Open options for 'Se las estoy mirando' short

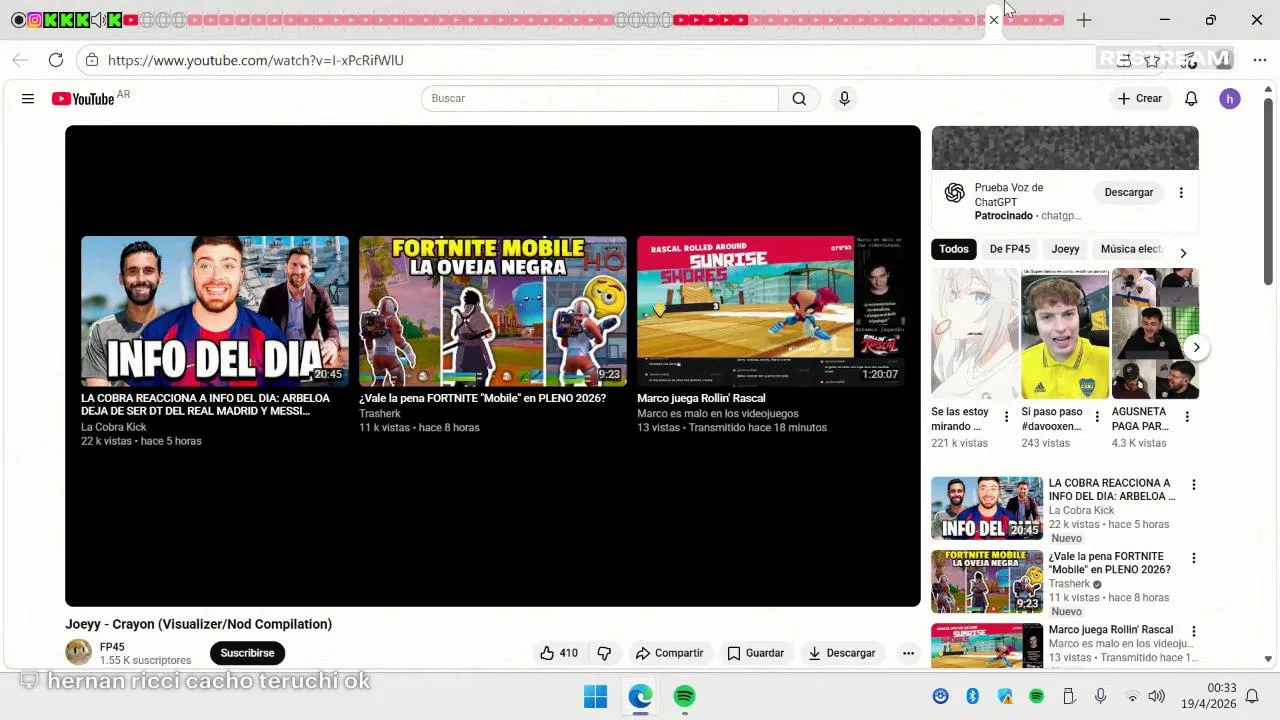pyautogui.click(x=1006, y=417)
